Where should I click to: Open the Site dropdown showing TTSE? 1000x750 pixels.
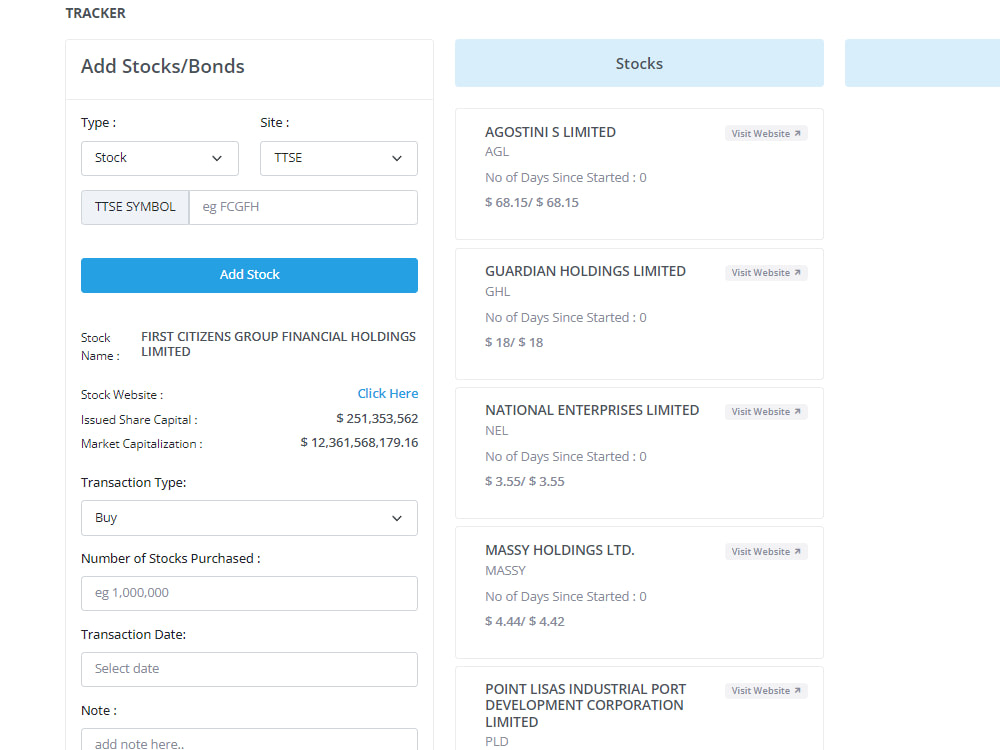coord(339,158)
